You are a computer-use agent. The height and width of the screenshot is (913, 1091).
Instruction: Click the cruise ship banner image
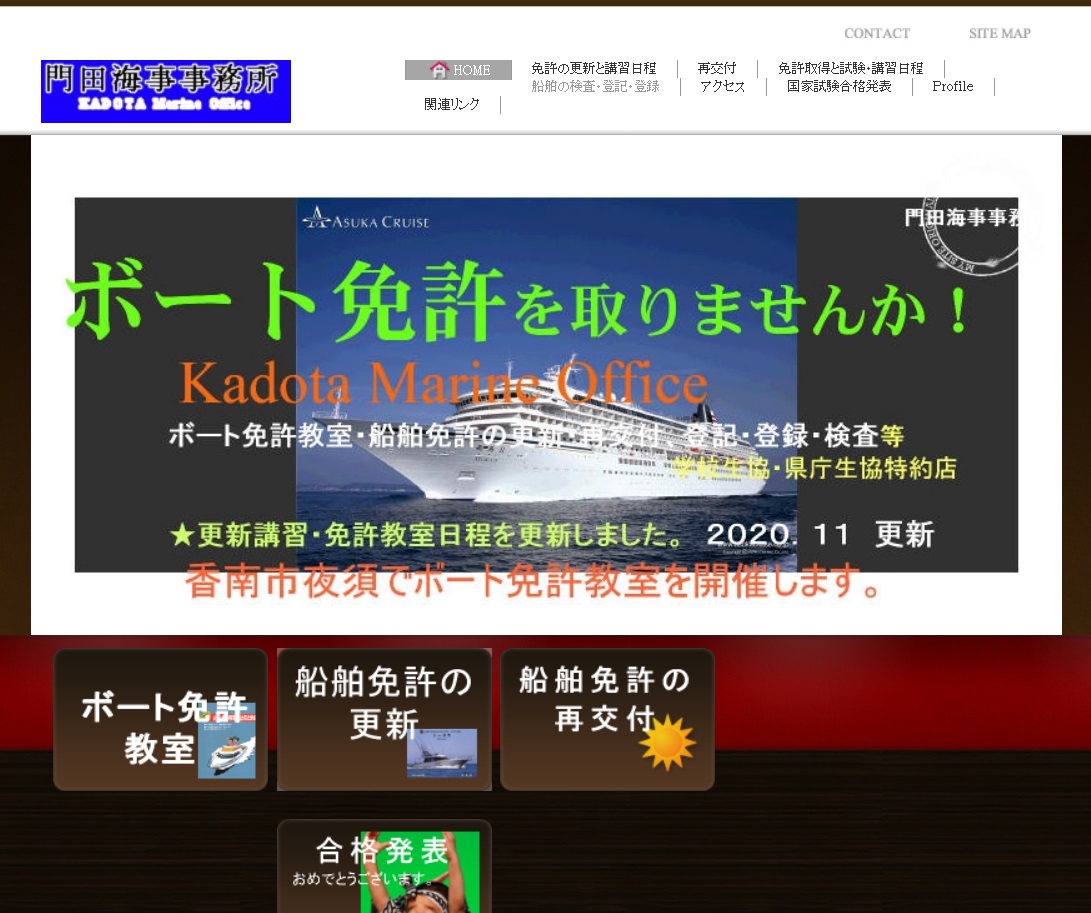tap(546, 385)
